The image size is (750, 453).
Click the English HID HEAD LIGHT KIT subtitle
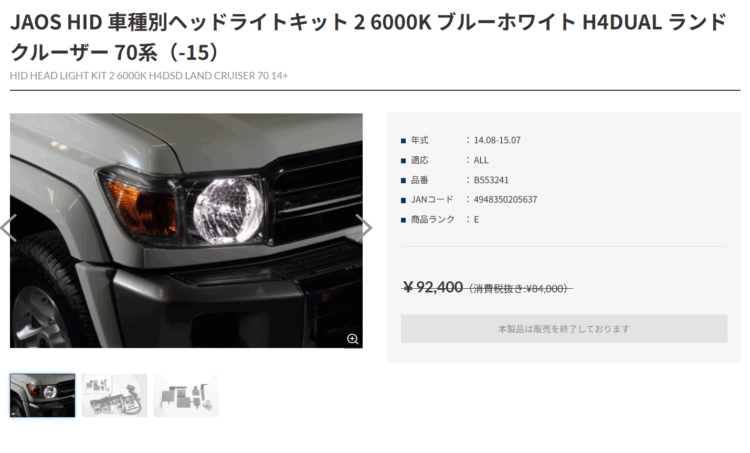149,76
